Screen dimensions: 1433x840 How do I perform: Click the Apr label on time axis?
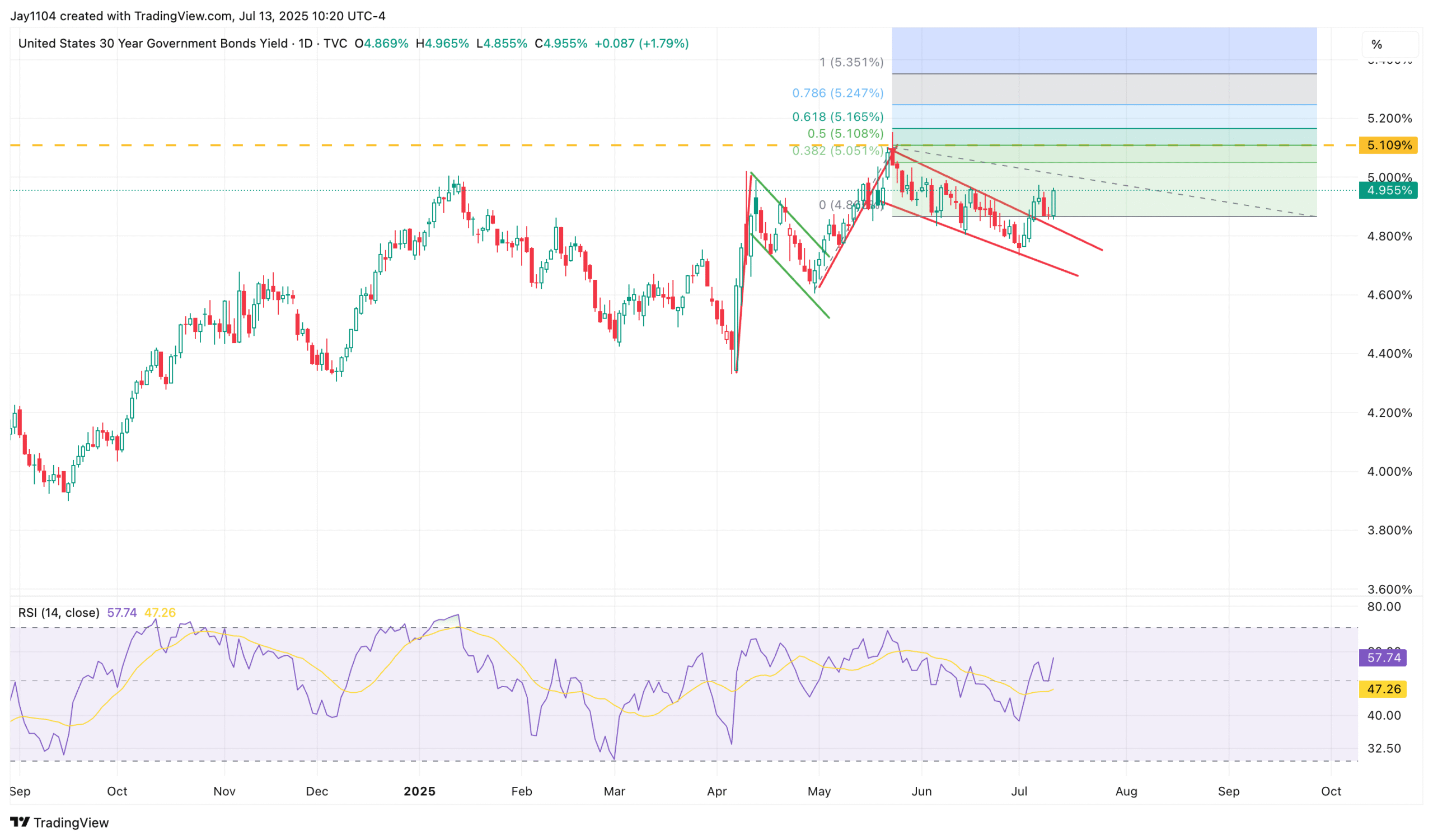click(716, 792)
